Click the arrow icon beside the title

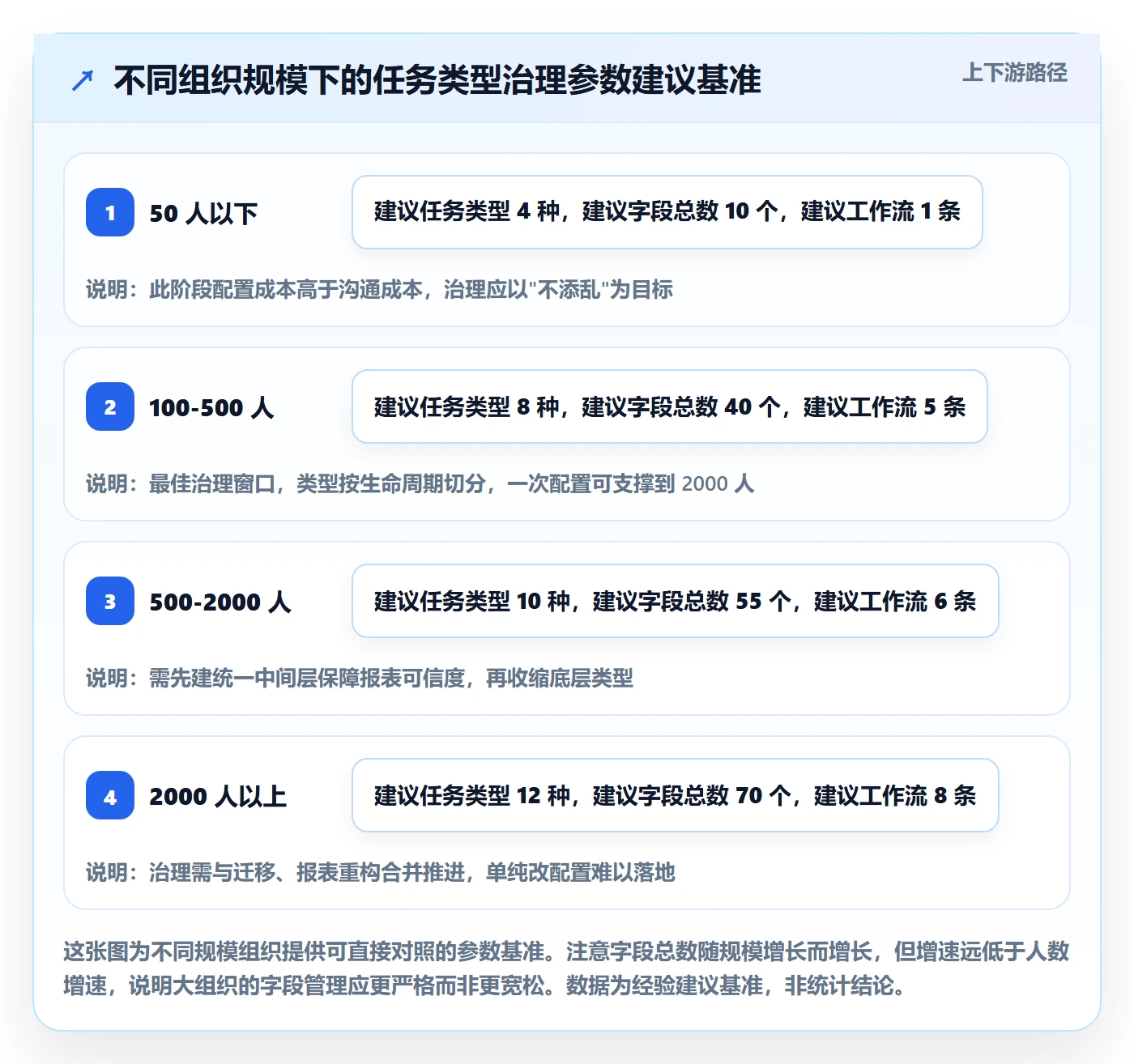tap(83, 80)
